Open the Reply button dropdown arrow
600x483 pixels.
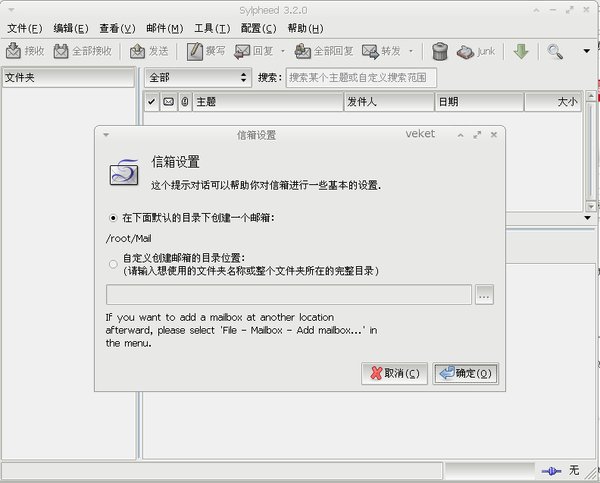click(283, 51)
